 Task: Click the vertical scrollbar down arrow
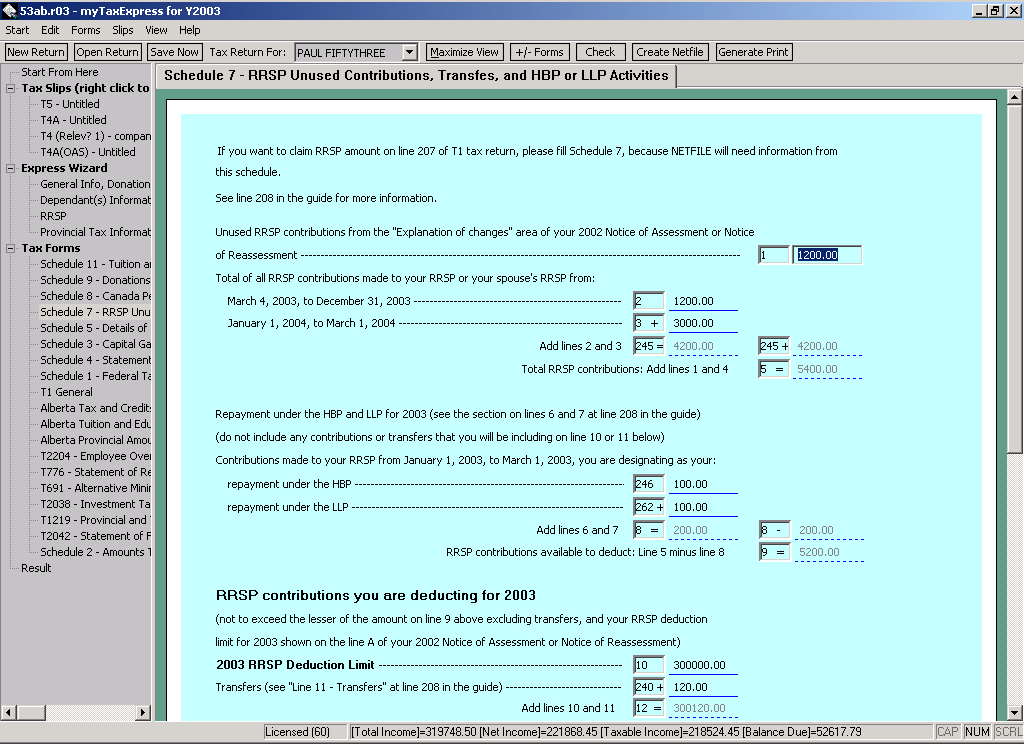(x=1014, y=711)
